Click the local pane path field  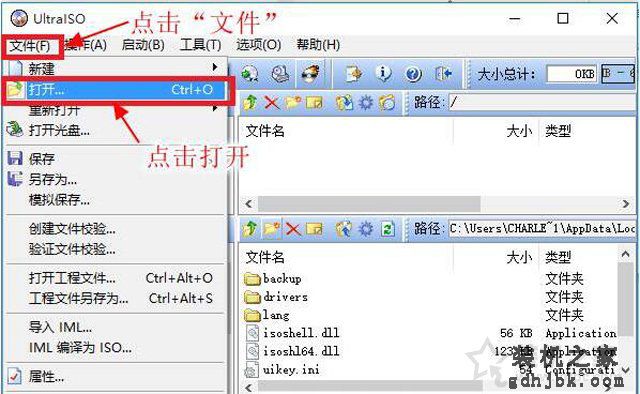(542, 228)
